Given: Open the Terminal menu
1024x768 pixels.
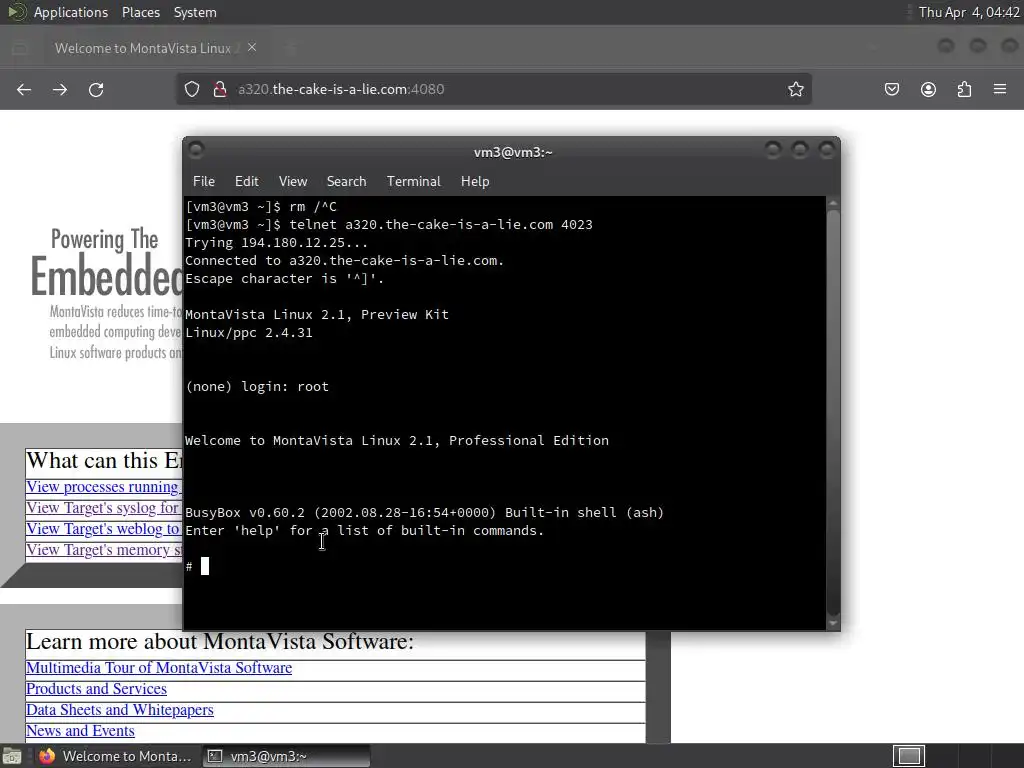Looking at the screenshot, I should pyautogui.click(x=413, y=182).
